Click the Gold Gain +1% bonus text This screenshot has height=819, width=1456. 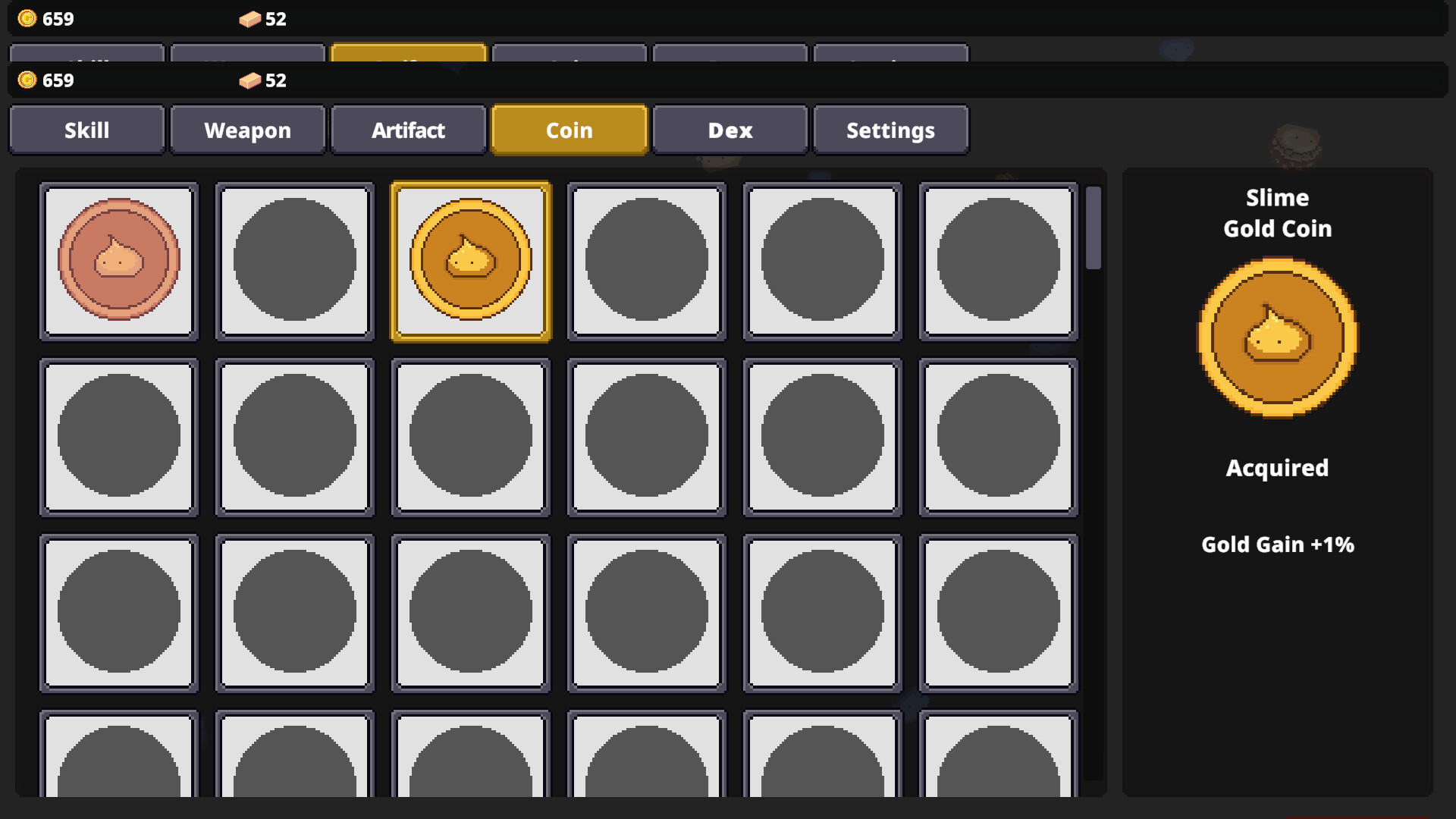[1278, 544]
